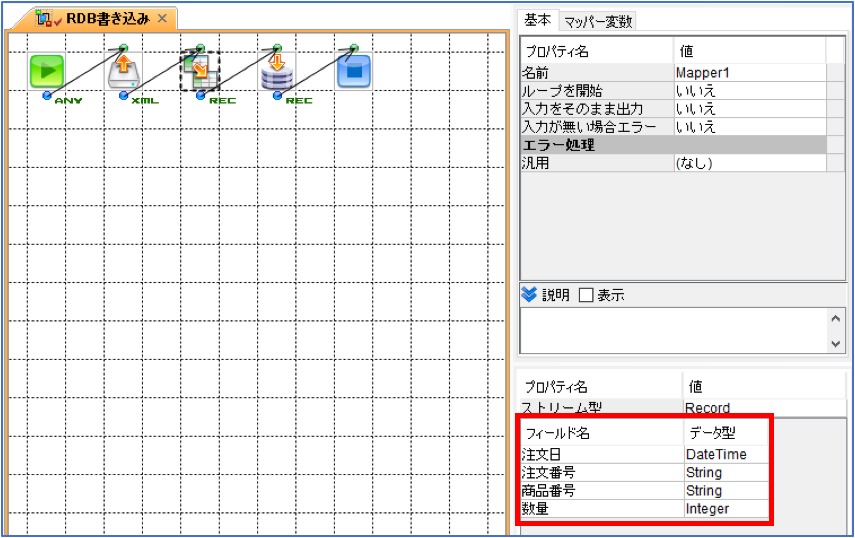Click the フィールド名 column header

tap(602, 433)
